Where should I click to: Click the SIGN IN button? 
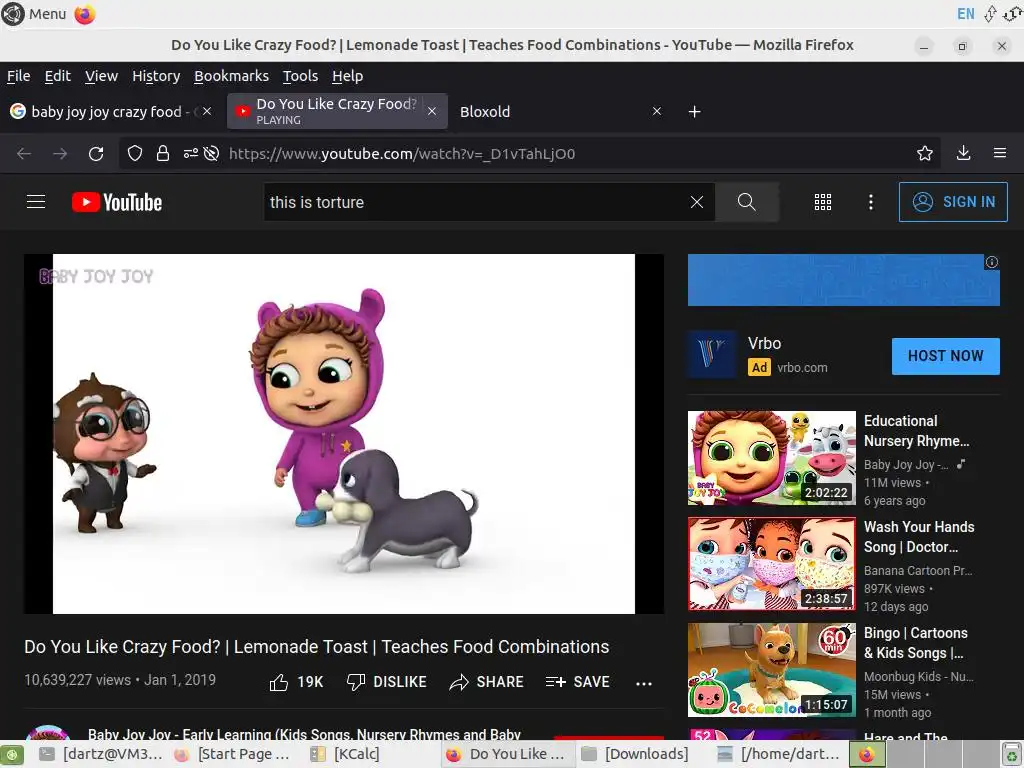(953, 202)
